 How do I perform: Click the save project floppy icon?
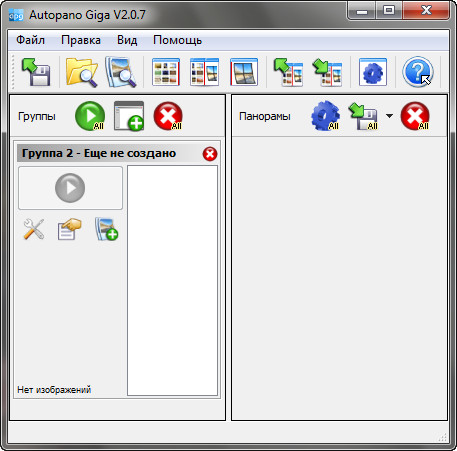pyautogui.click(x=36, y=72)
